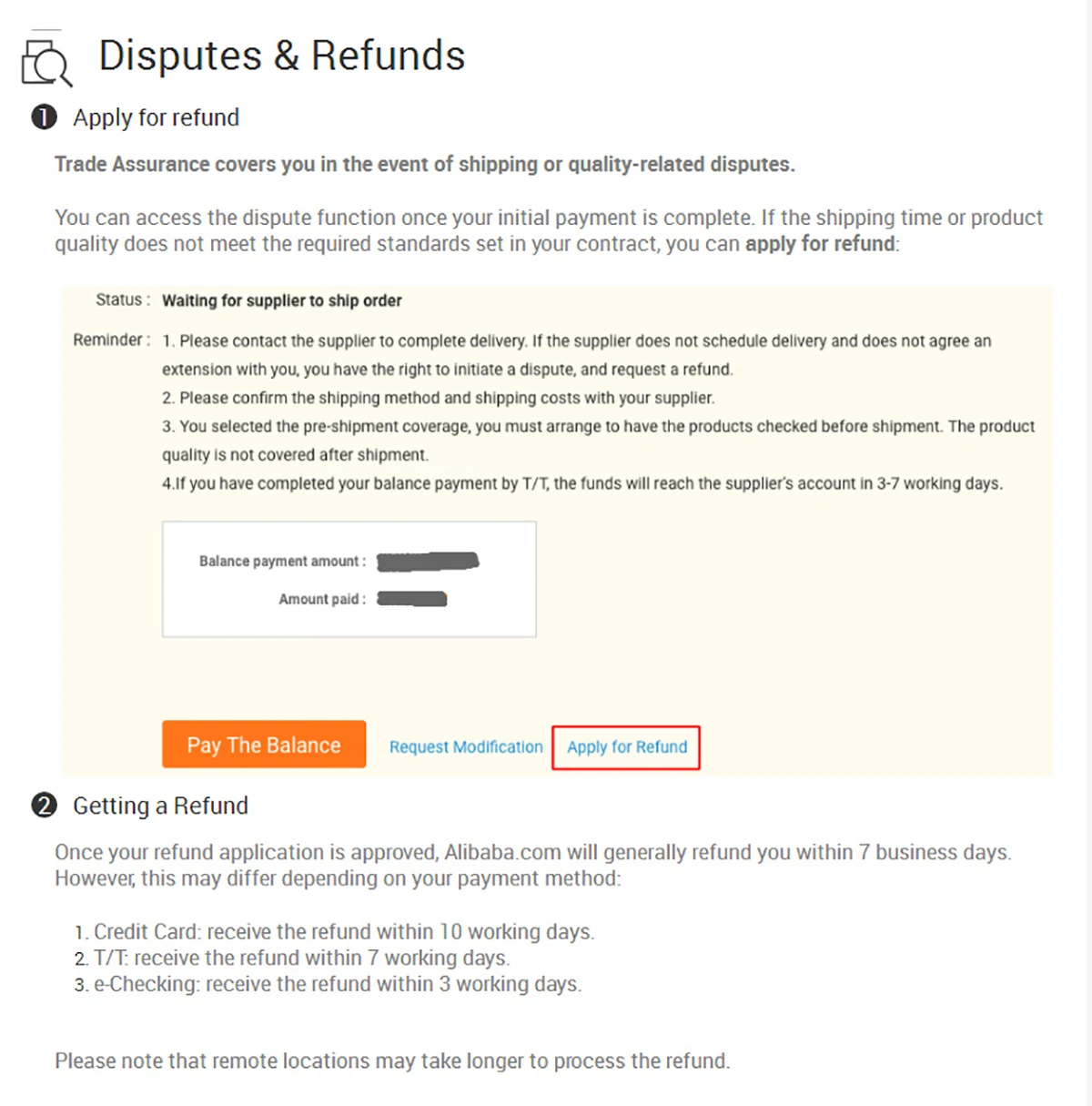
Task: Click the Amount paid label
Action: click(322, 599)
